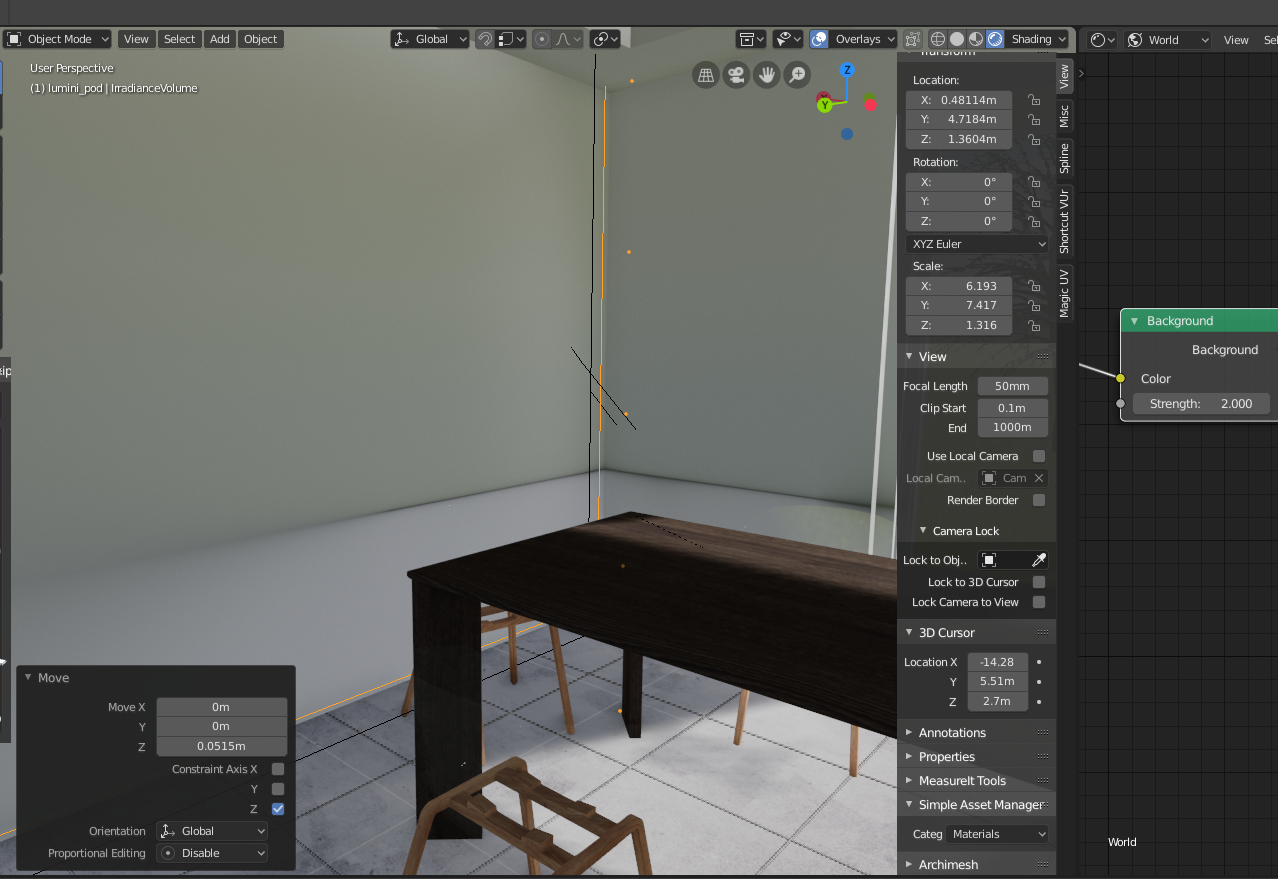
Task: Open the Object menu
Action: pyautogui.click(x=261, y=39)
